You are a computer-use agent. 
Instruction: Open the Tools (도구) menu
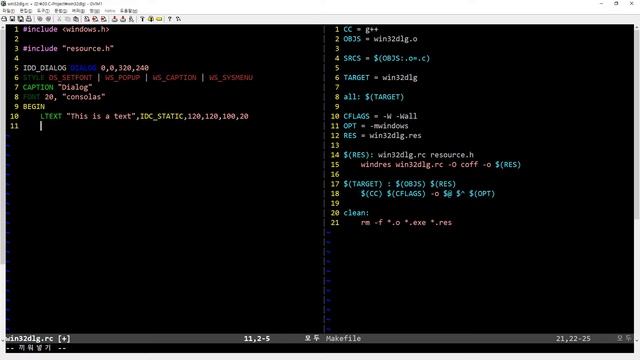click(x=43, y=11)
